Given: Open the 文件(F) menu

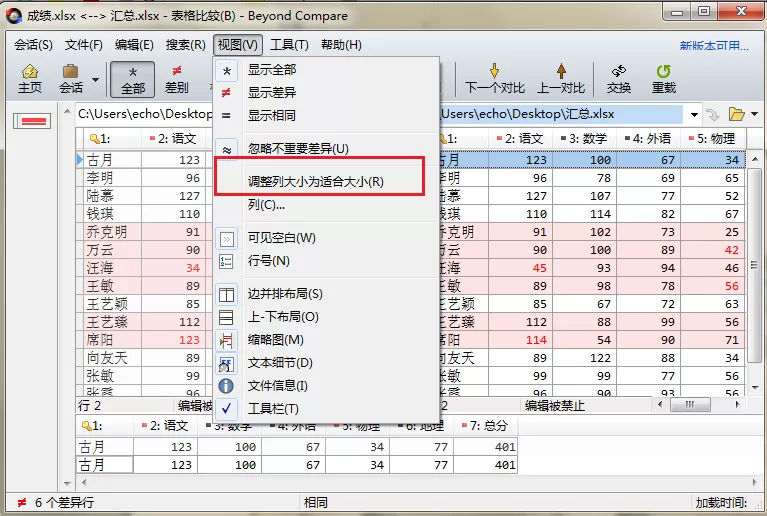Looking at the screenshot, I should tap(84, 45).
